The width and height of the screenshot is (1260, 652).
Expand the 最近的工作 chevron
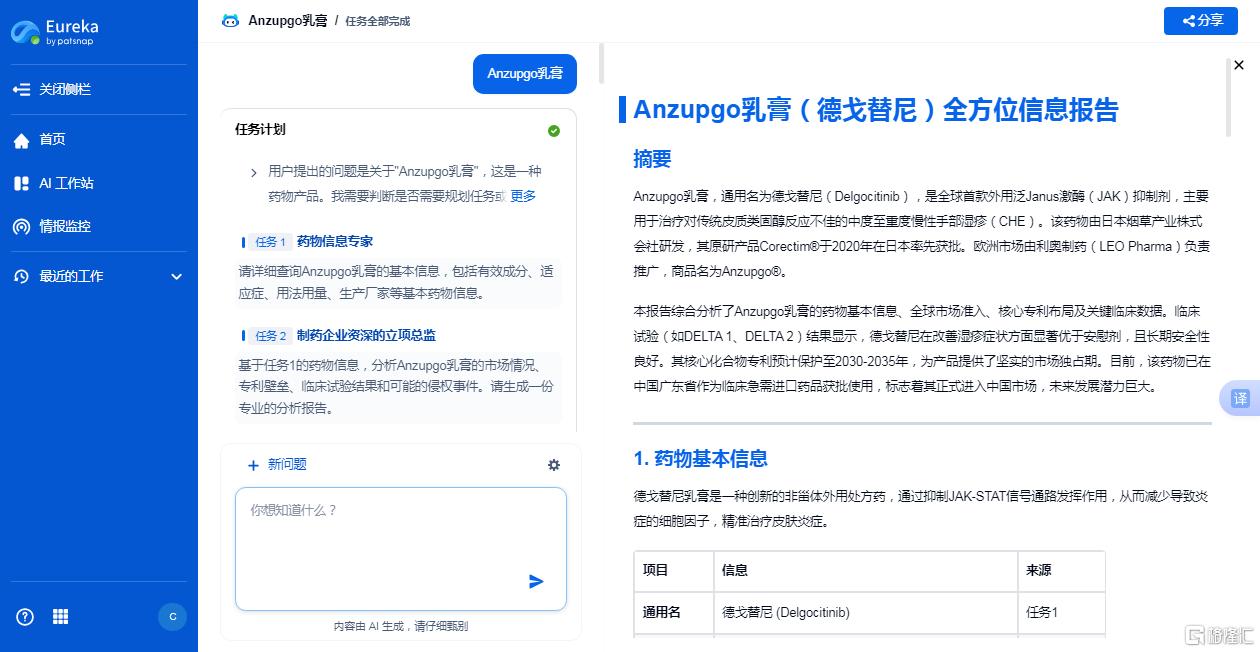pos(177,277)
